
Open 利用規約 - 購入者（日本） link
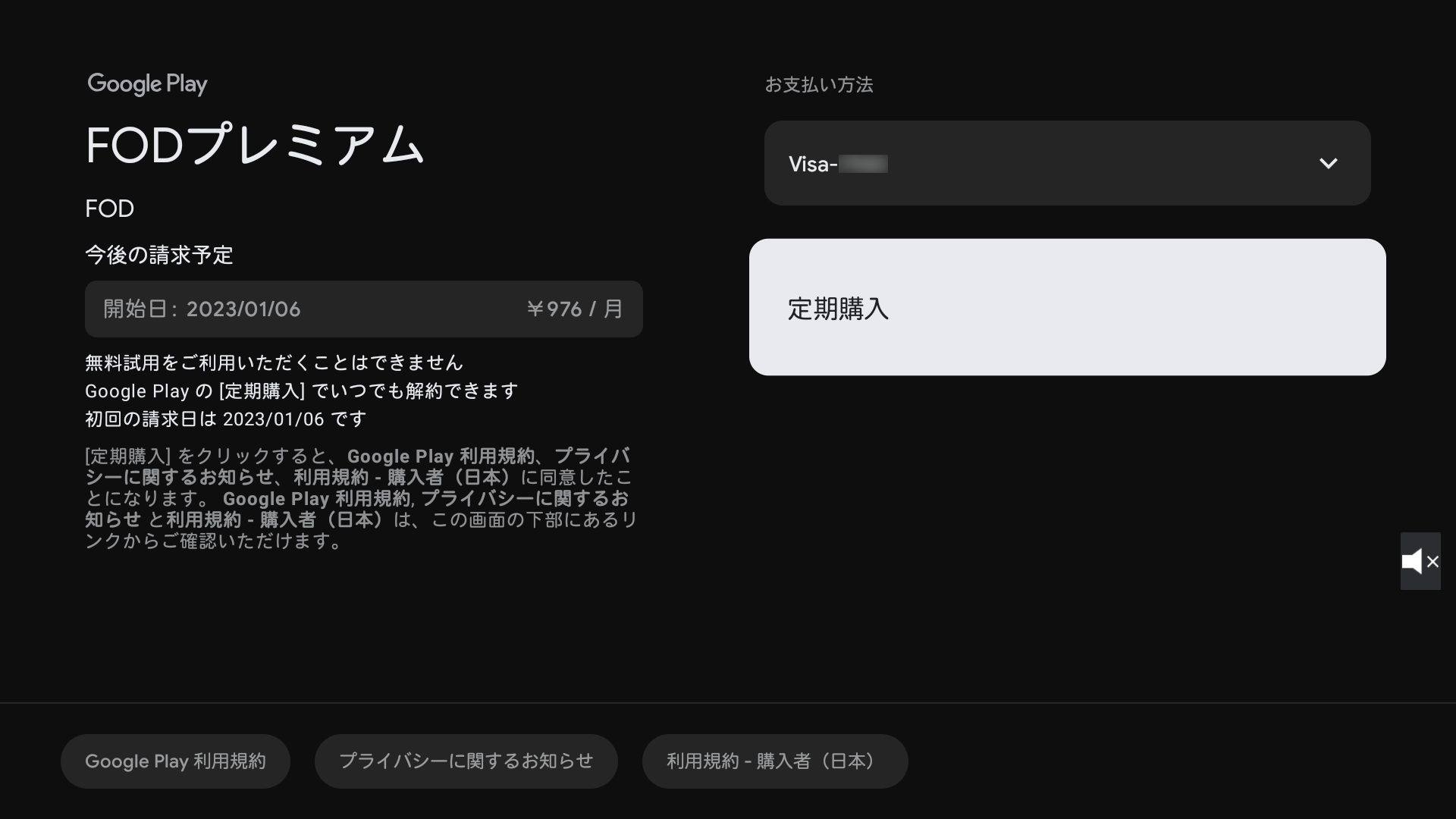(775, 761)
